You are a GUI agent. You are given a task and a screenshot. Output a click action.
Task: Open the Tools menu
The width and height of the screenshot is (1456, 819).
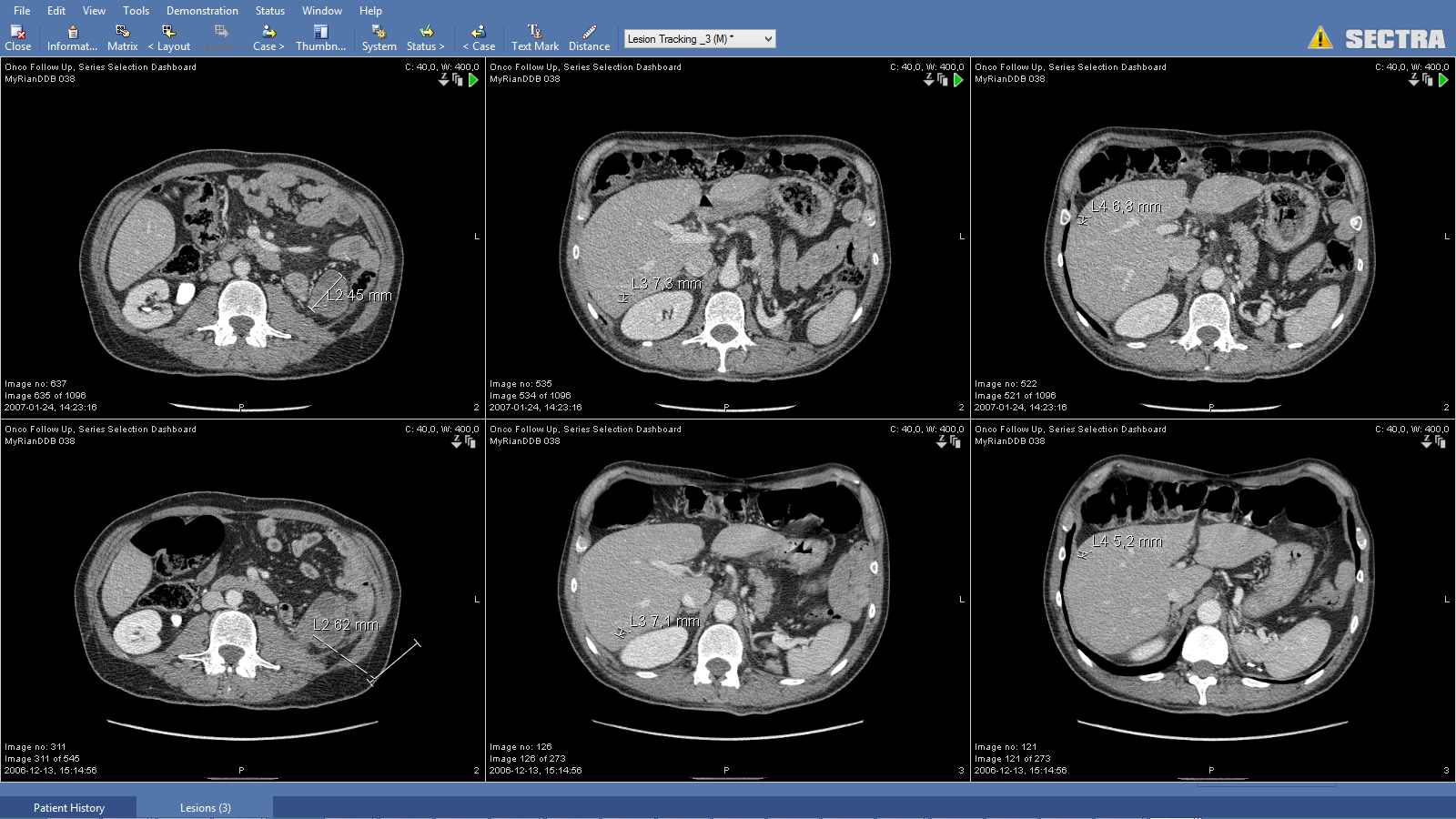coord(136,10)
